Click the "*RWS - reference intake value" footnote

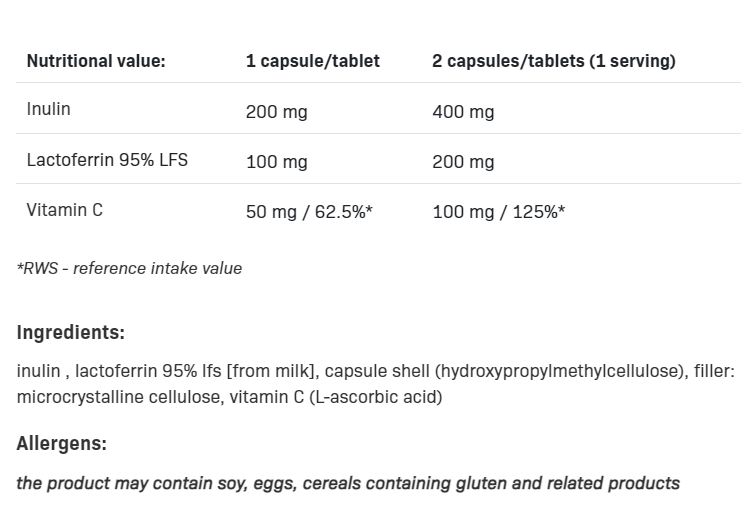pyautogui.click(x=130, y=268)
